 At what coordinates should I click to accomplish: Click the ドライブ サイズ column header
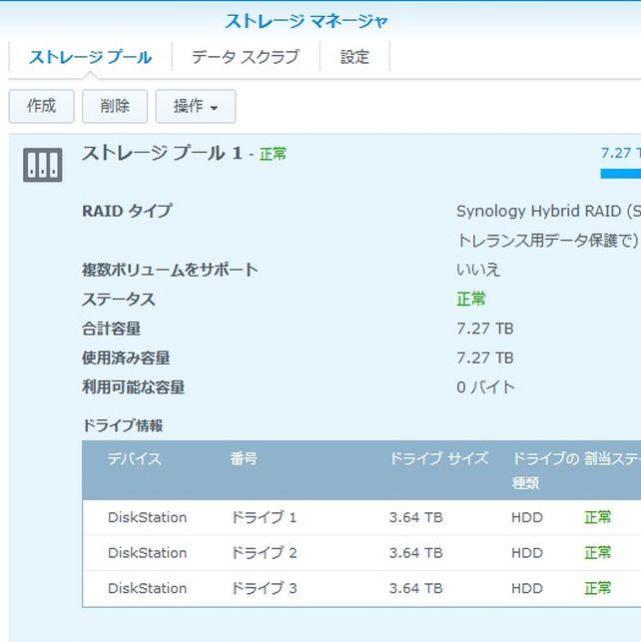pos(439,459)
